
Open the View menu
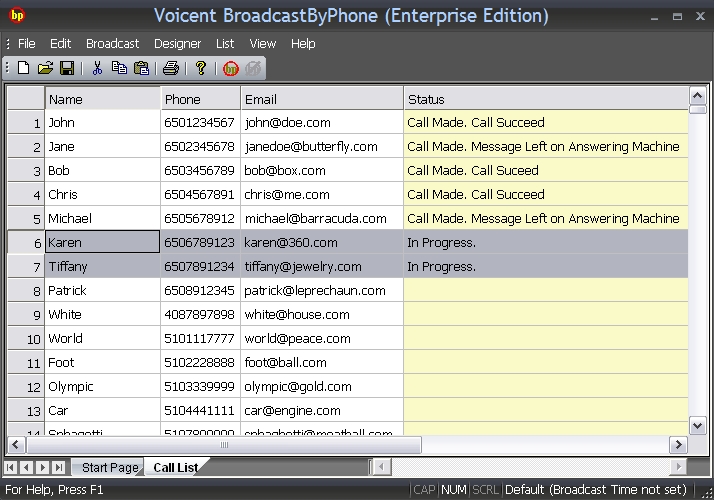pyautogui.click(x=263, y=44)
